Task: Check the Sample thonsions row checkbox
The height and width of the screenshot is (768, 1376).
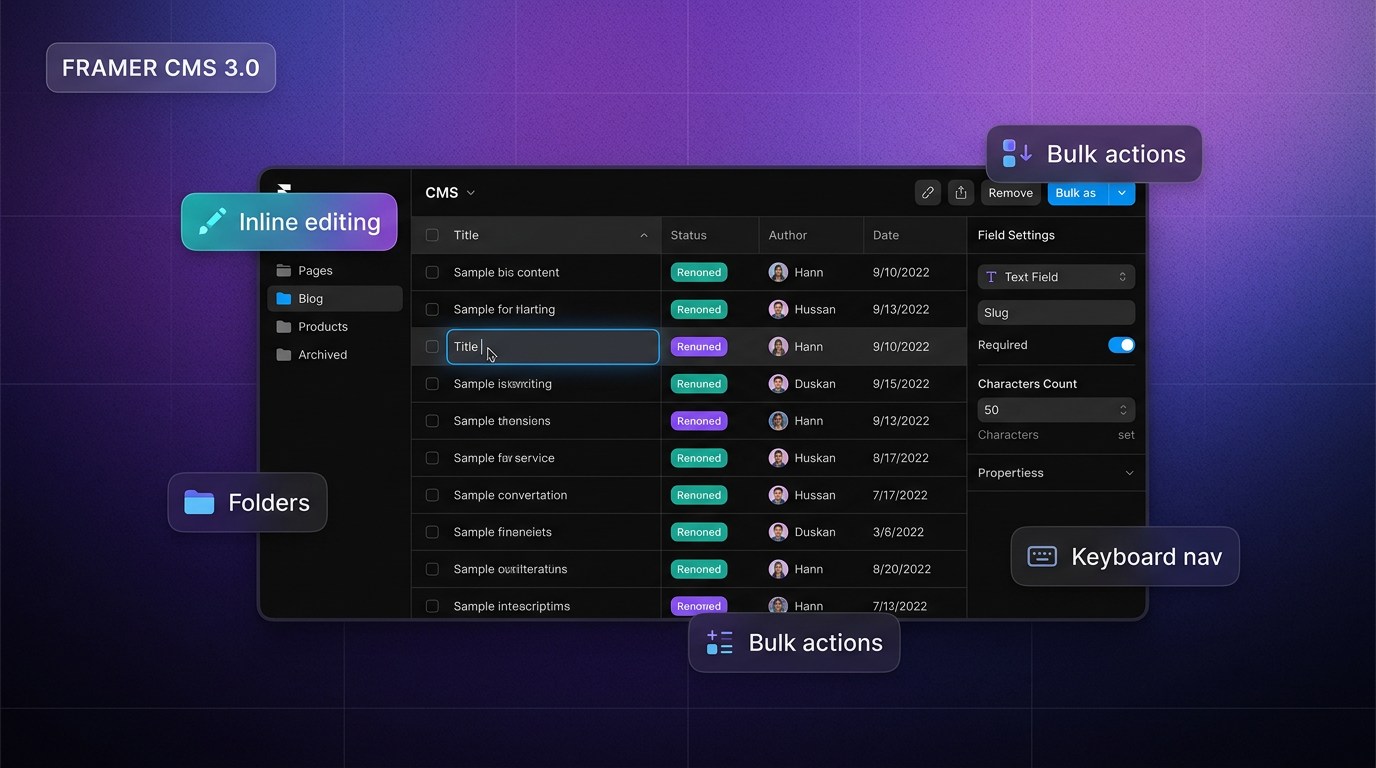Action: pyautogui.click(x=432, y=421)
